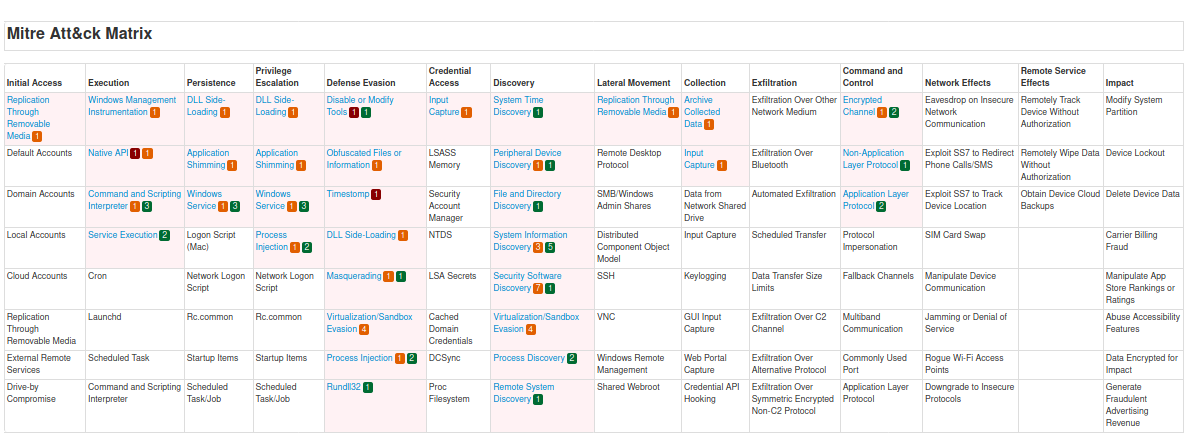Select the External Remote Services cell
Image resolution: width=1194 pixels, height=439 pixels.
[43, 364]
